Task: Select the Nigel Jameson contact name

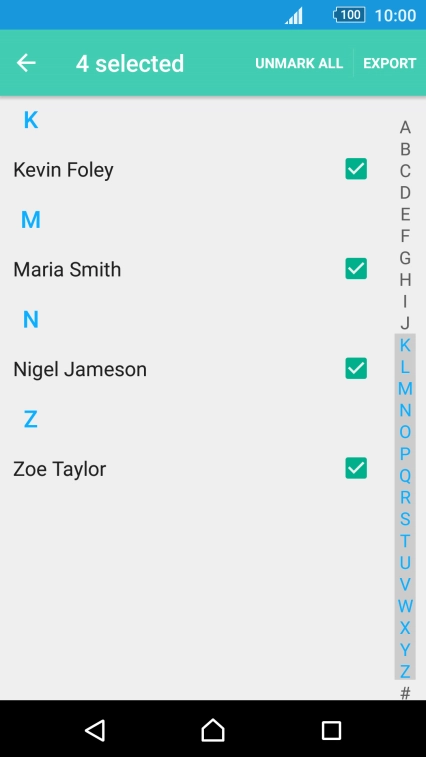Action: click(x=80, y=369)
